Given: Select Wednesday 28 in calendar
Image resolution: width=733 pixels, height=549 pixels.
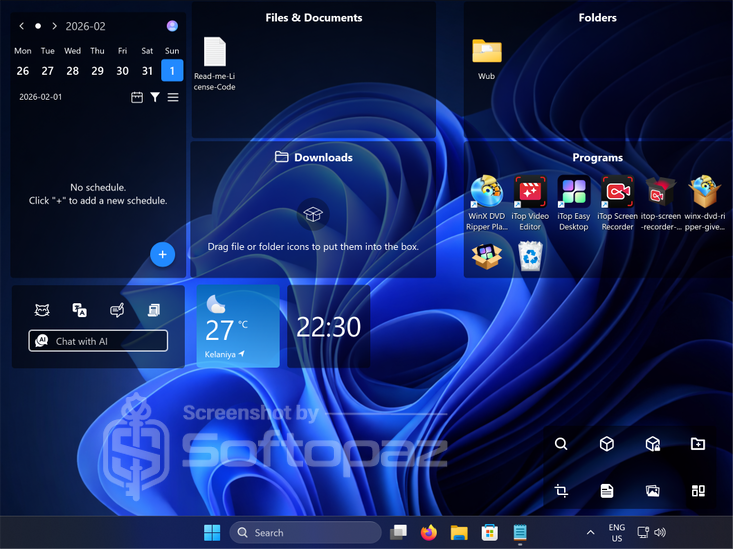Looking at the screenshot, I should tap(72, 71).
